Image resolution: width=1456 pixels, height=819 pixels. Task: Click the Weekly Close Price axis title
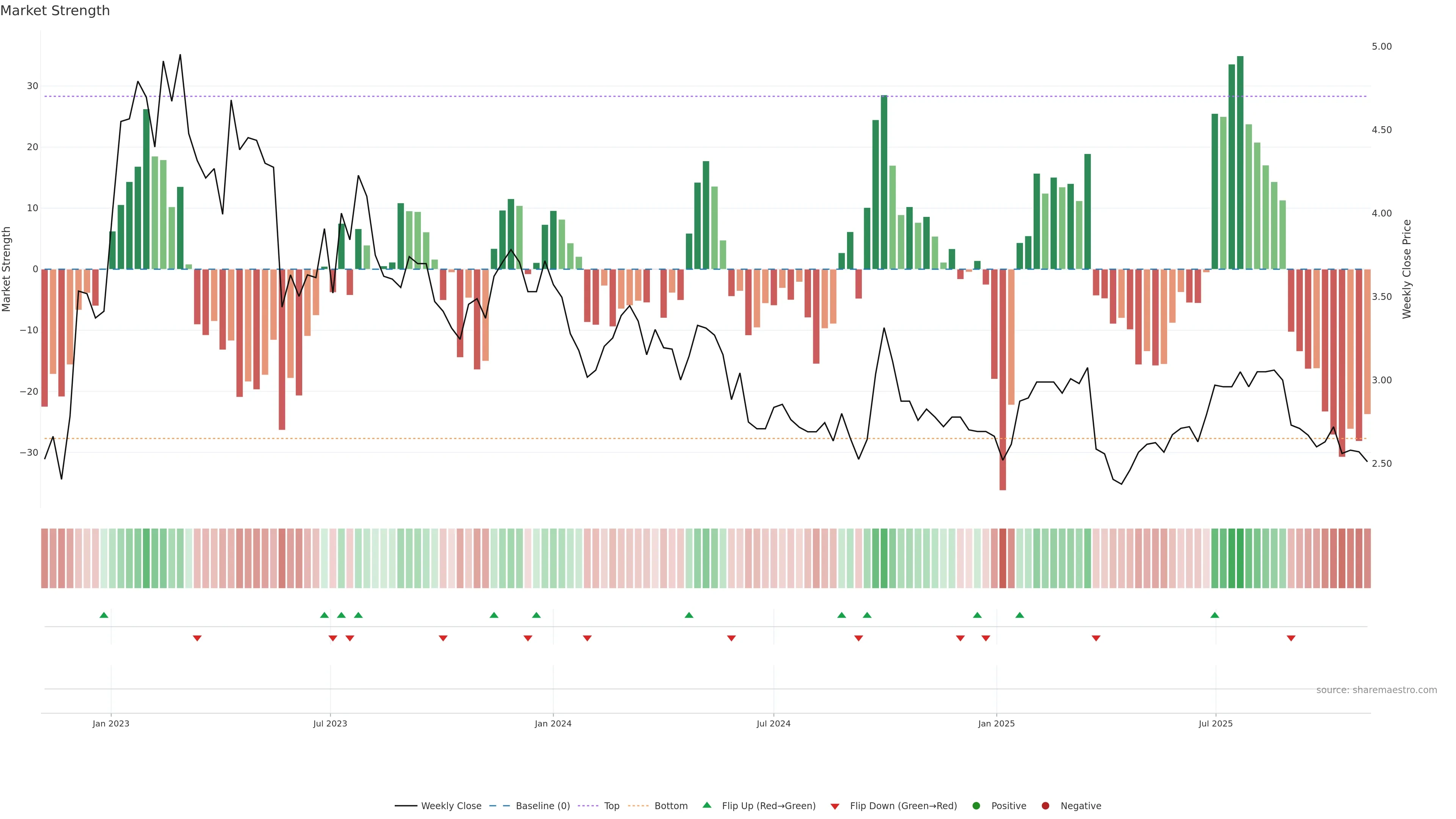(x=1407, y=269)
